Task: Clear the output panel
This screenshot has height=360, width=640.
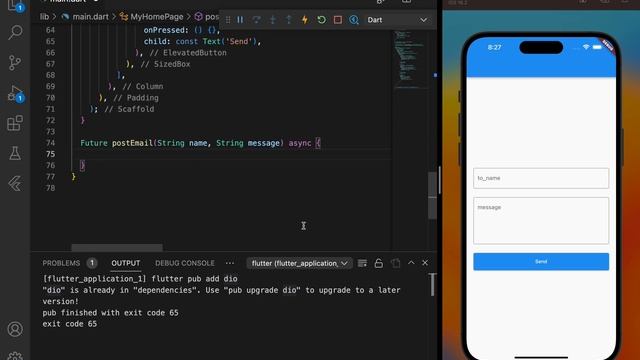Action: tap(362, 263)
